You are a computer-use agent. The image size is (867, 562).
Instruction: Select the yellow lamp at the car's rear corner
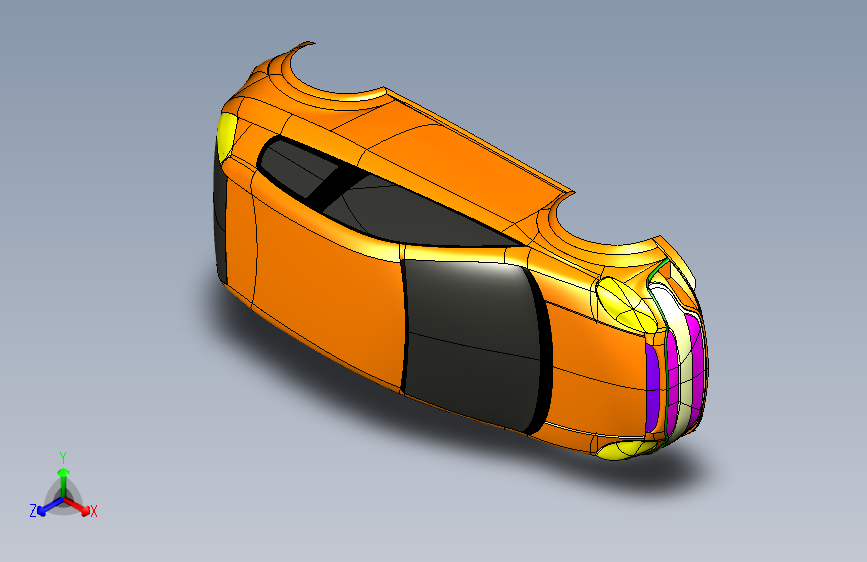(227, 136)
